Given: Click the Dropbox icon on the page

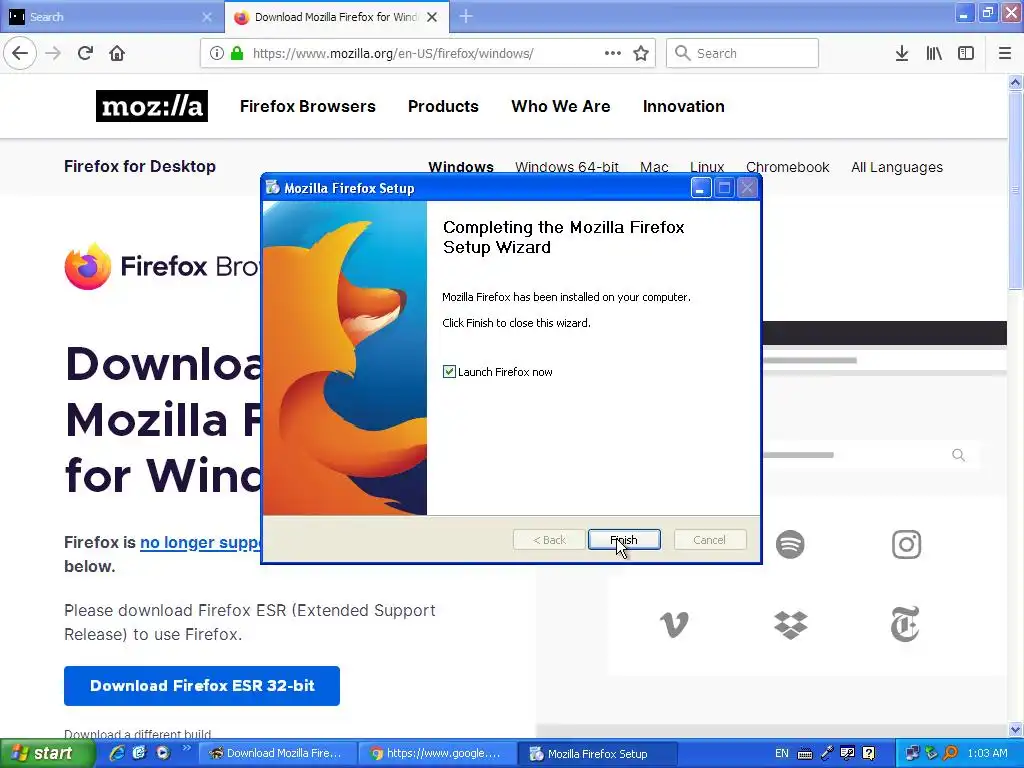Looking at the screenshot, I should tap(790, 625).
